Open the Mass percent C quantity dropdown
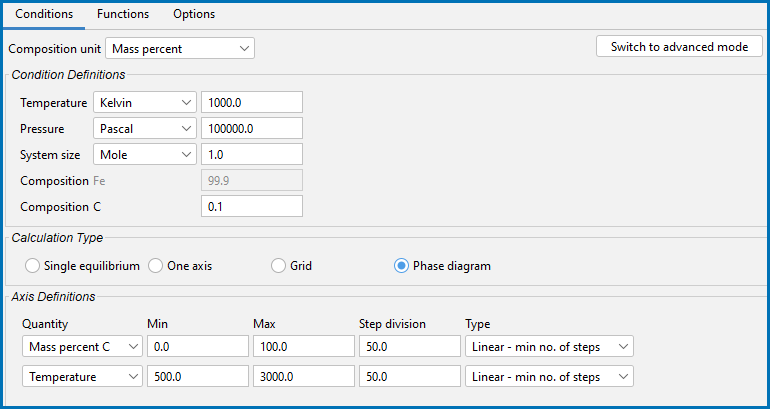The height and width of the screenshot is (409, 770). tap(82, 347)
